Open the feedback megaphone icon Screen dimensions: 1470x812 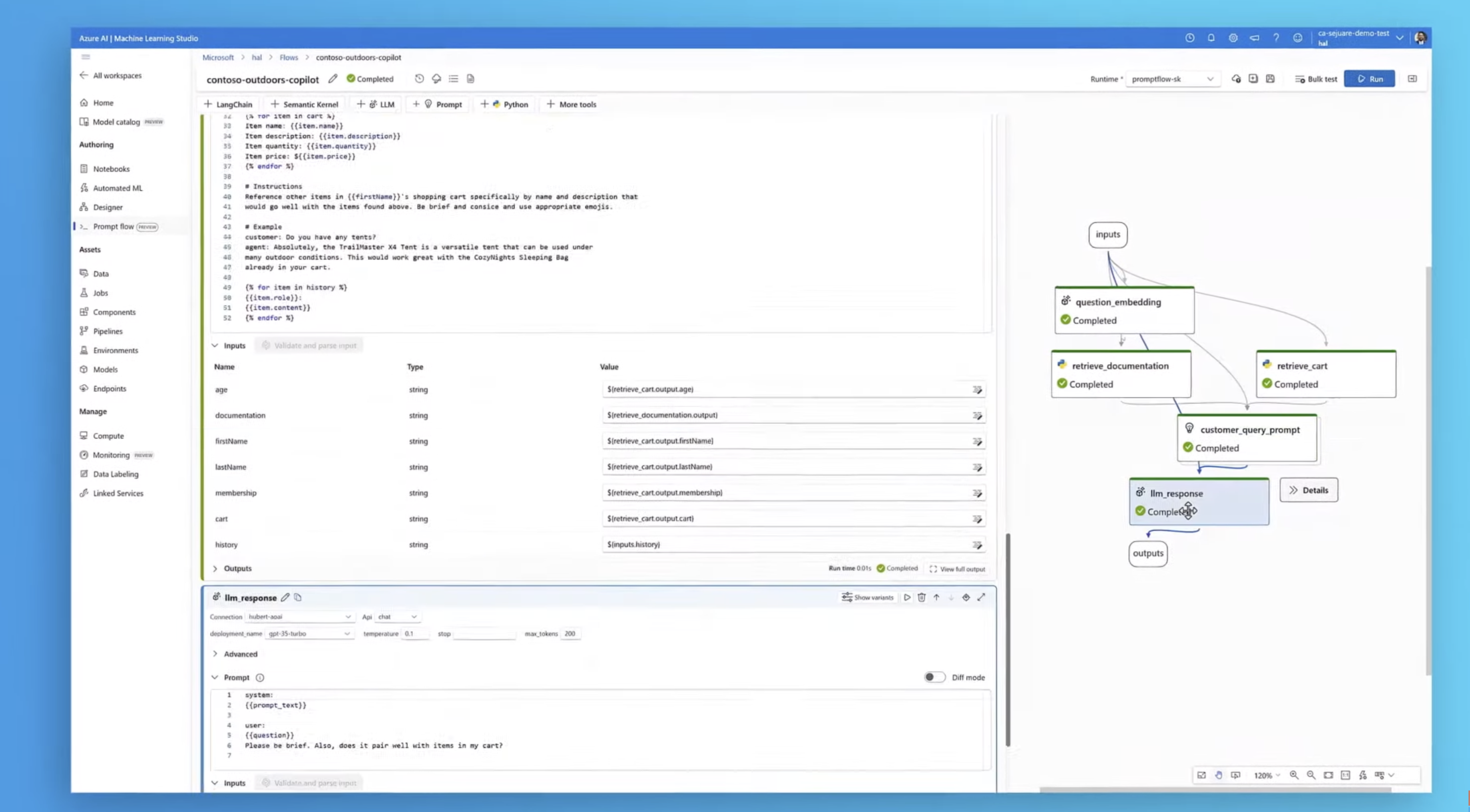pos(1254,38)
